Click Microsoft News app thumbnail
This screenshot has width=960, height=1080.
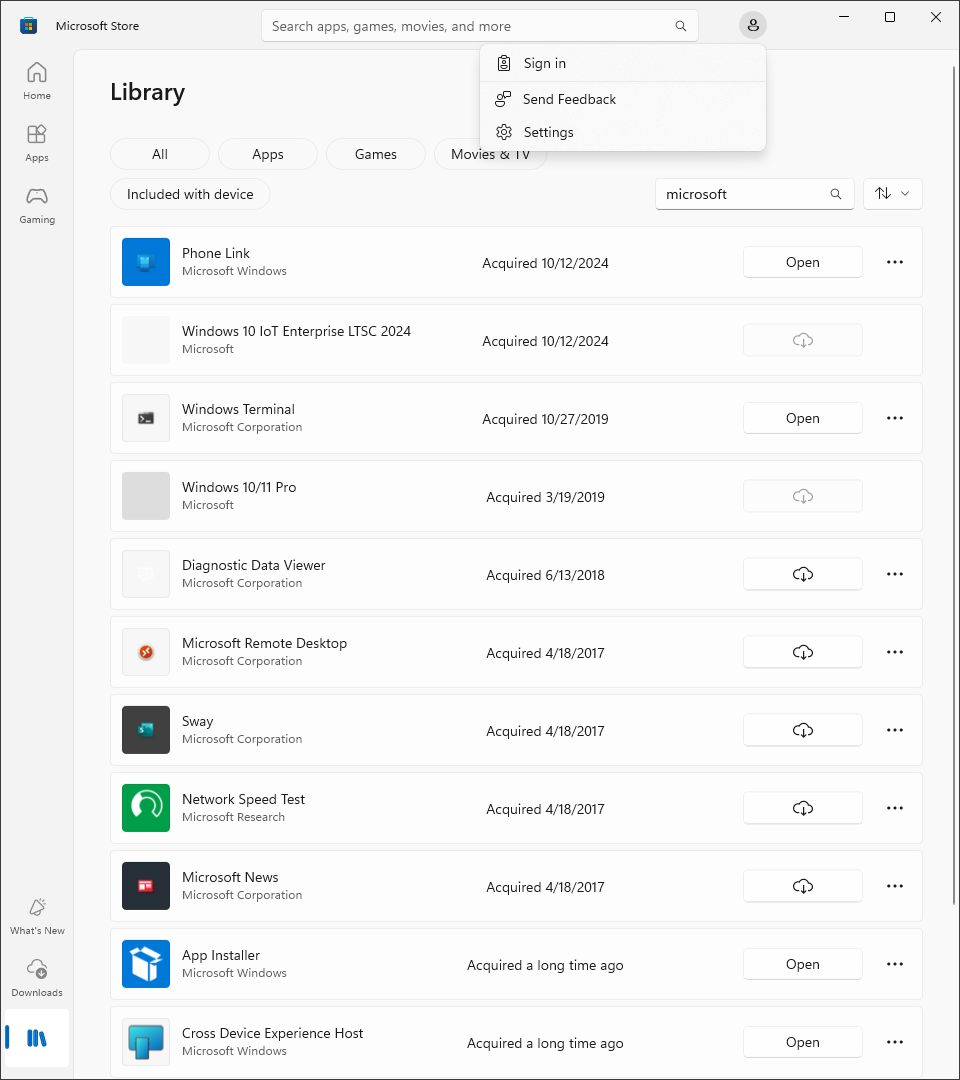(146, 886)
